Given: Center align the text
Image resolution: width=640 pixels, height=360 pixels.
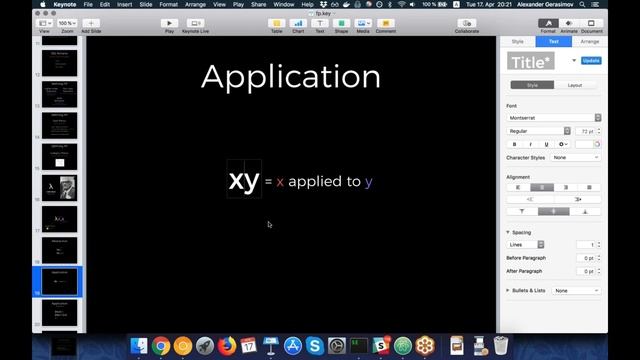Looking at the screenshot, I should tap(542, 187).
